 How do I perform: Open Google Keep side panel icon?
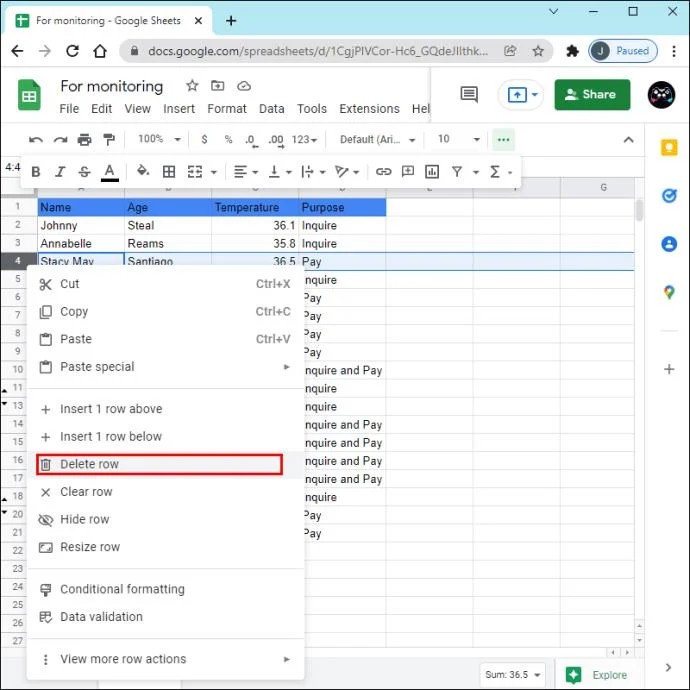669,147
